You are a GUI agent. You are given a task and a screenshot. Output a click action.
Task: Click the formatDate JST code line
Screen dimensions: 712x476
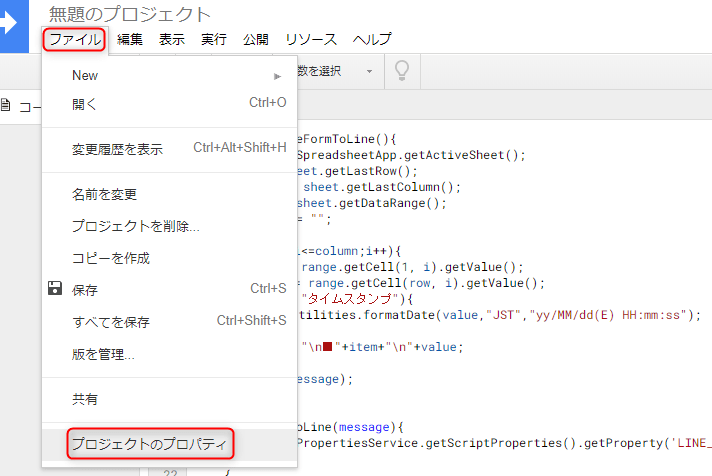pos(500,315)
